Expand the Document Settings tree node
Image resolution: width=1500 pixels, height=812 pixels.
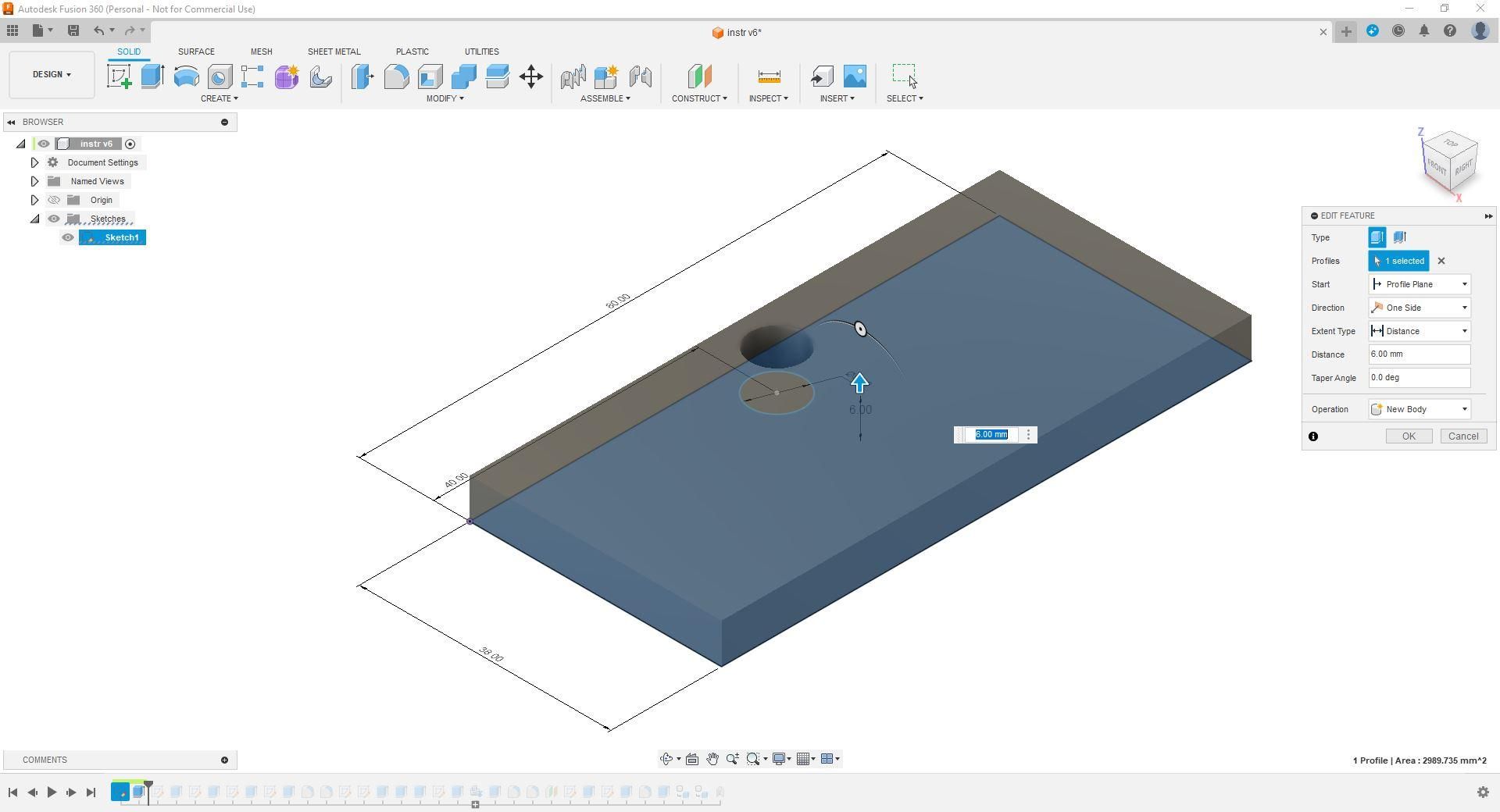[x=34, y=162]
